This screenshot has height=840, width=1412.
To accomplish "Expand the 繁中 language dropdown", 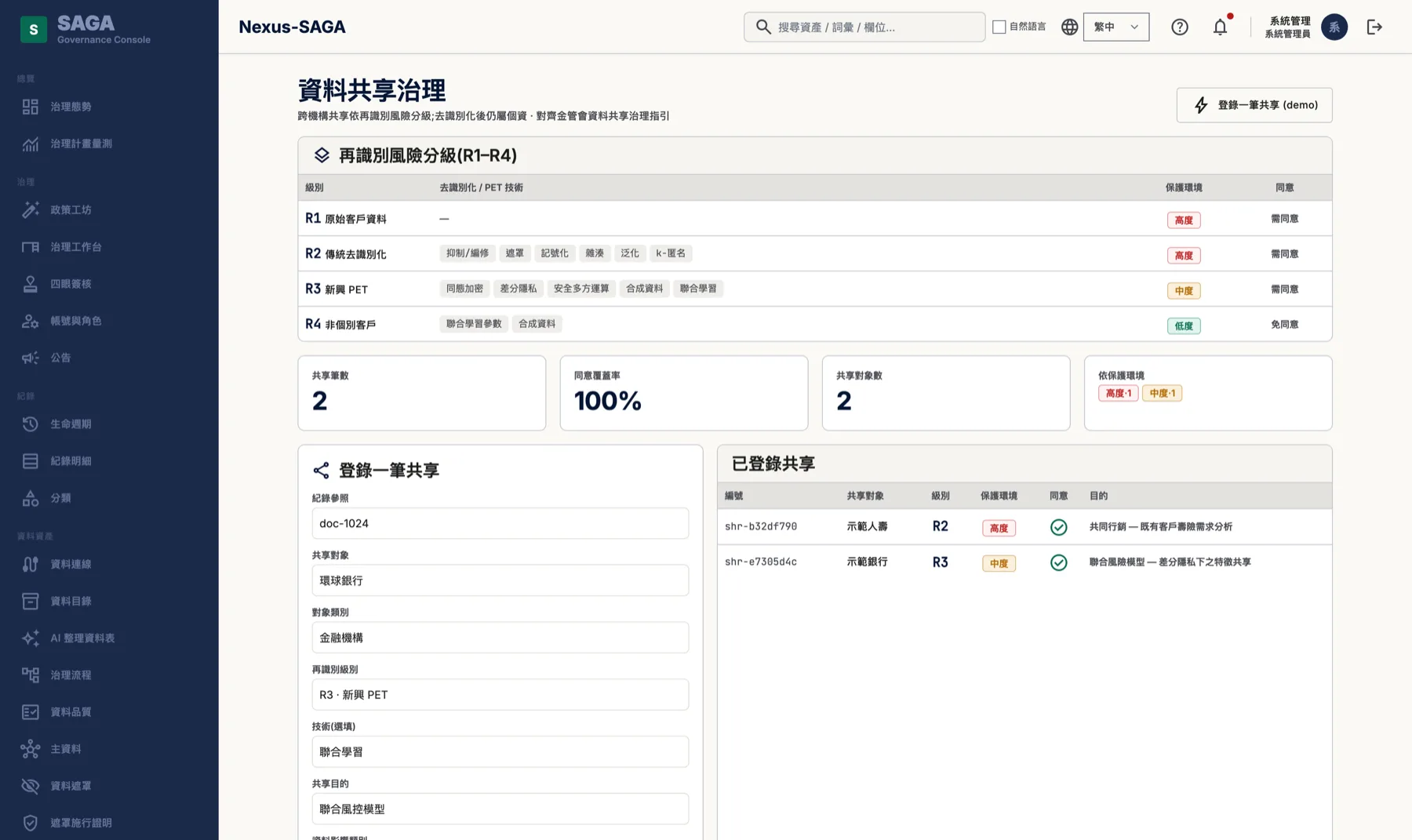I will [1115, 27].
